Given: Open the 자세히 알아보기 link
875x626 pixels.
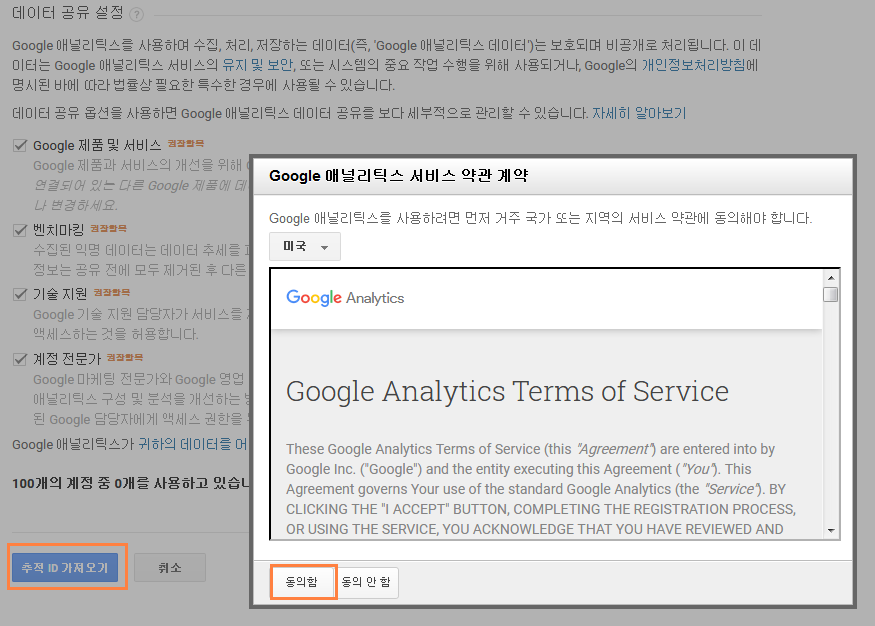Looking at the screenshot, I should point(639,113).
